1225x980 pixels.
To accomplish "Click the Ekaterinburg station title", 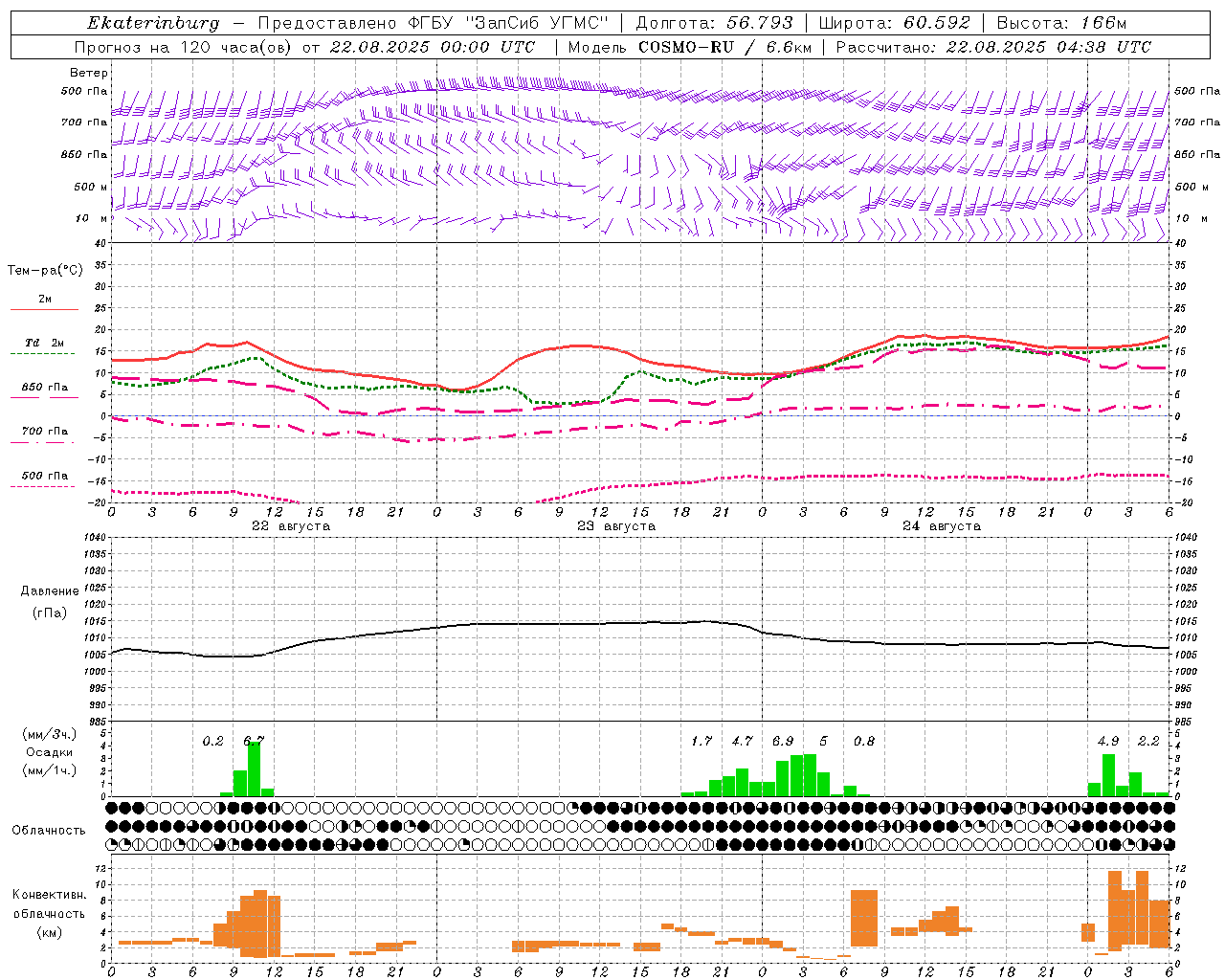I will point(153,23).
